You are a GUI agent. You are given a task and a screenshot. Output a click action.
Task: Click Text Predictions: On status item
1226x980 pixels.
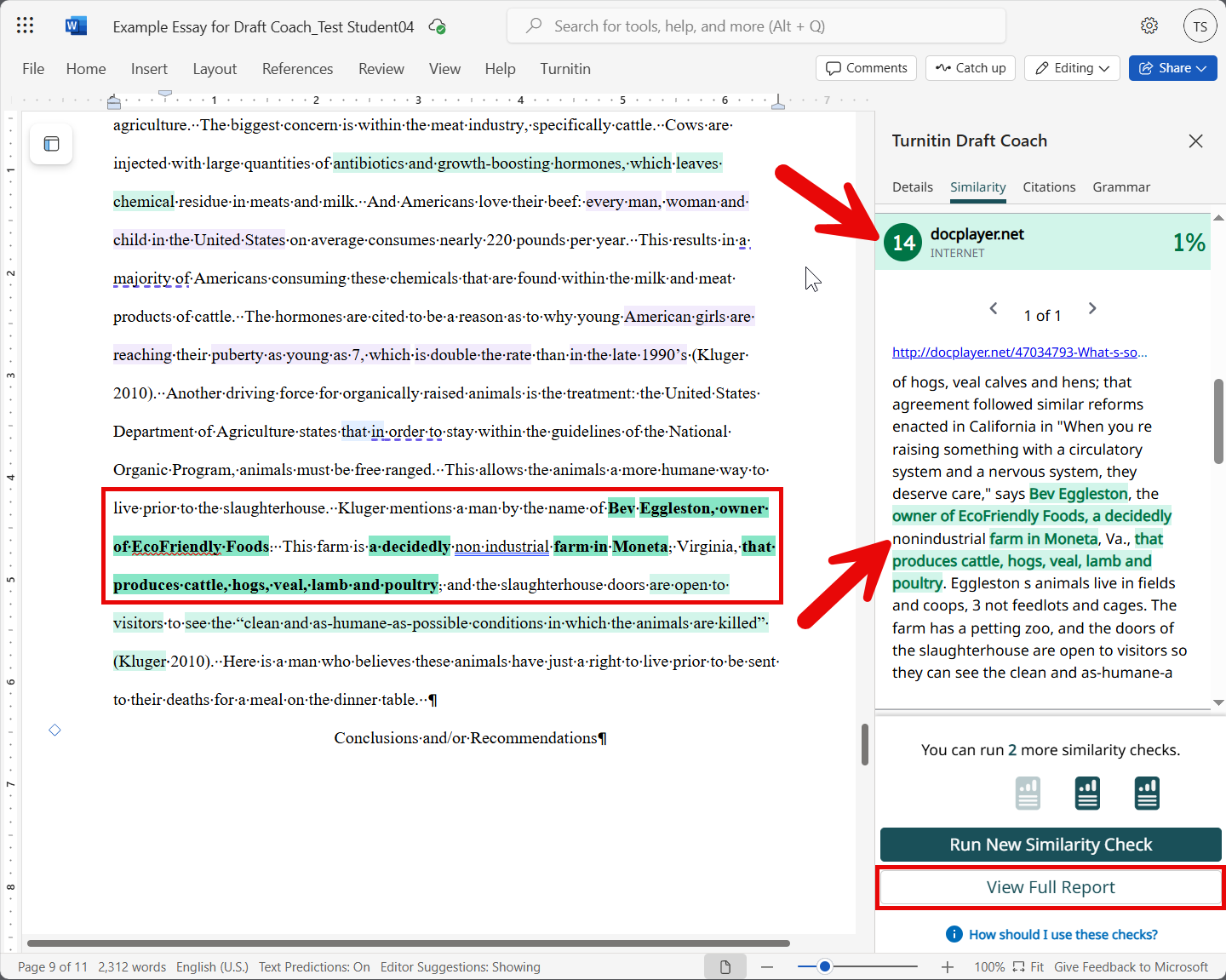(314, 967)
